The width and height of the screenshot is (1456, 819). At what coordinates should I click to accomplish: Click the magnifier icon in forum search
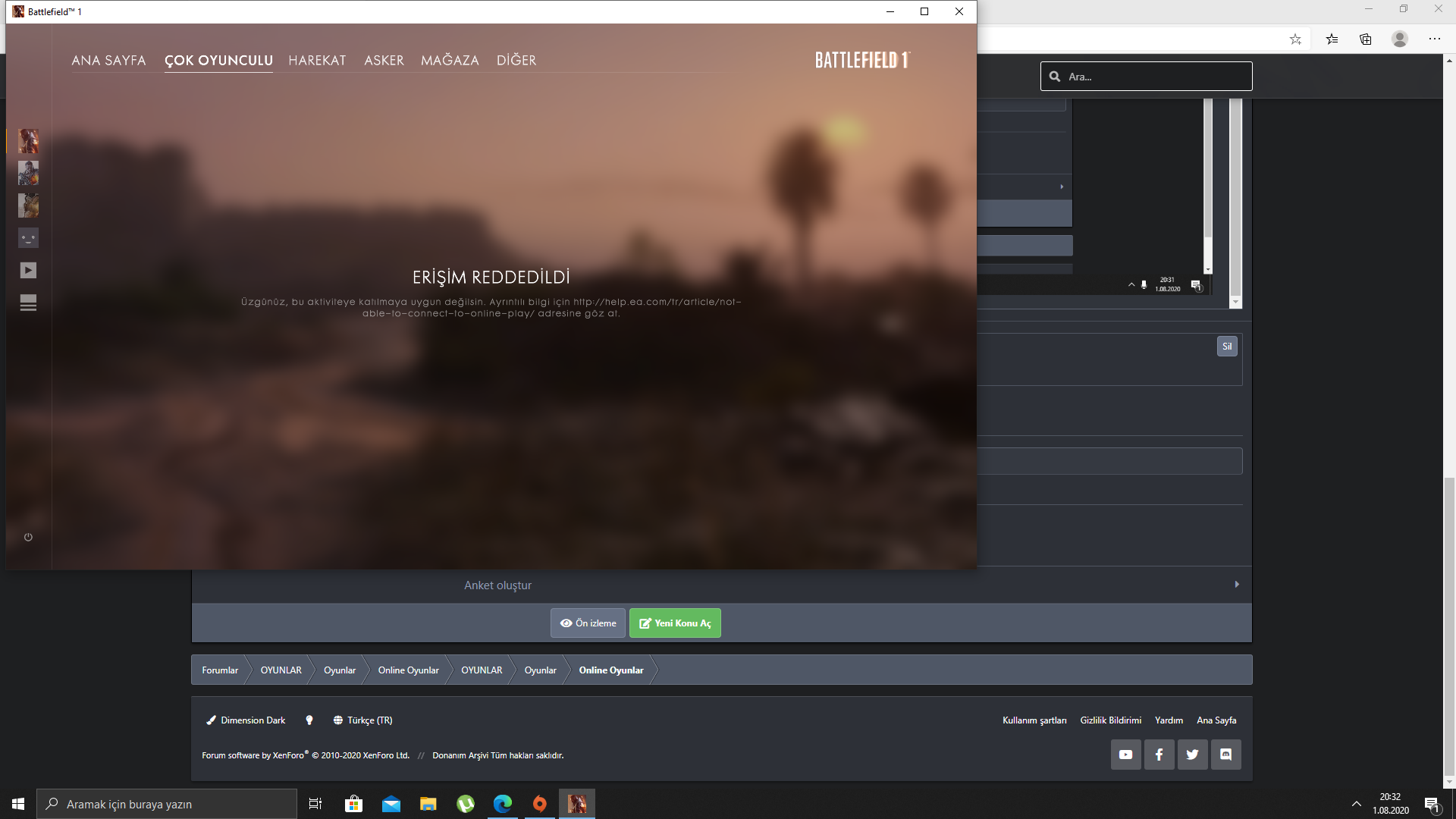pos(1054,77)
